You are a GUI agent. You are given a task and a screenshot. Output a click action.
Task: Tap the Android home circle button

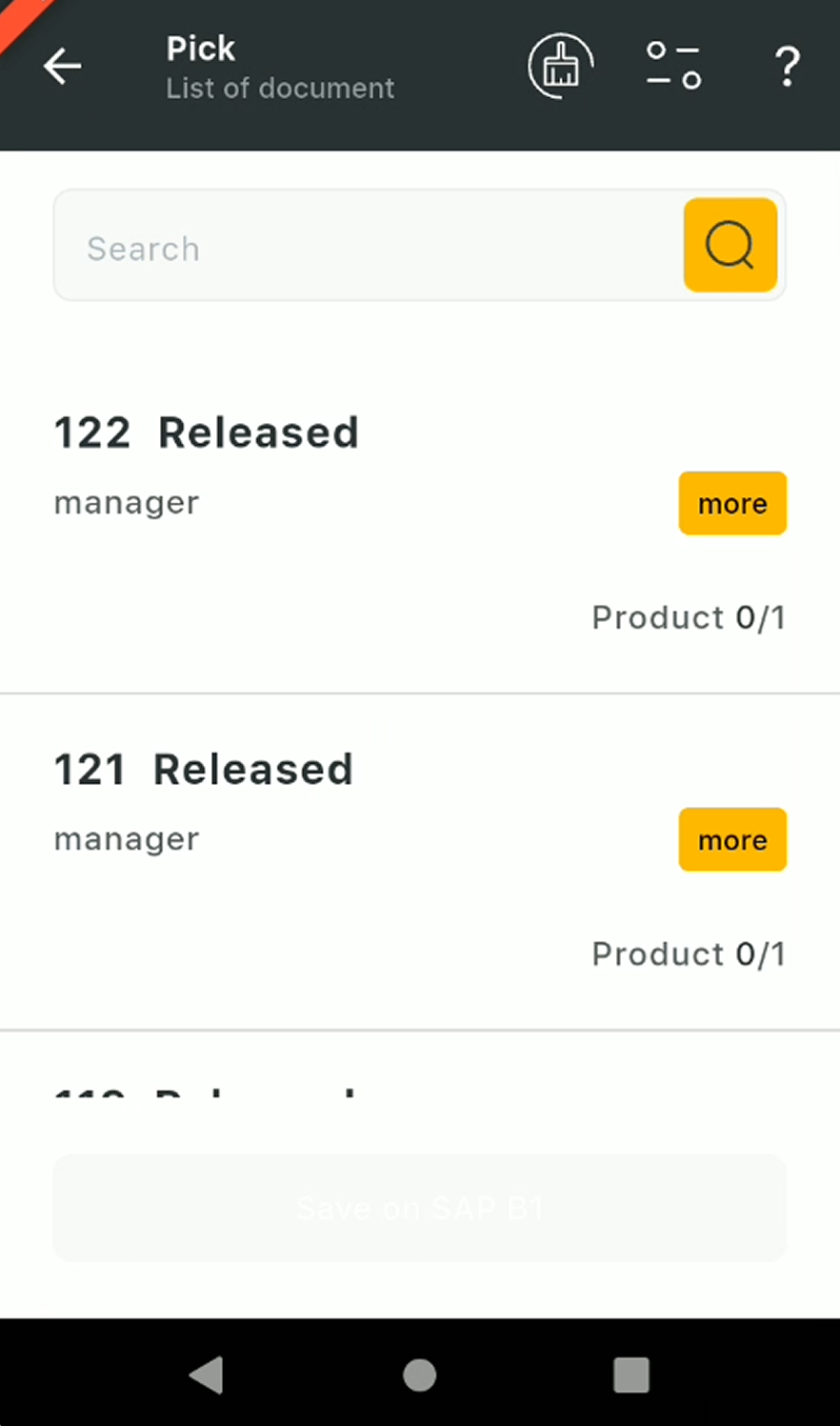point(420,1375)
